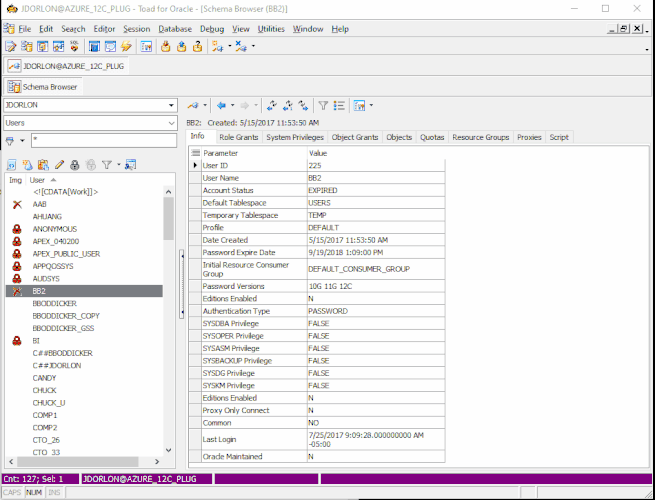This screenshot has height=500, width=655.
Task: Click the third refresh arrows icon
Action: point(304,106)
